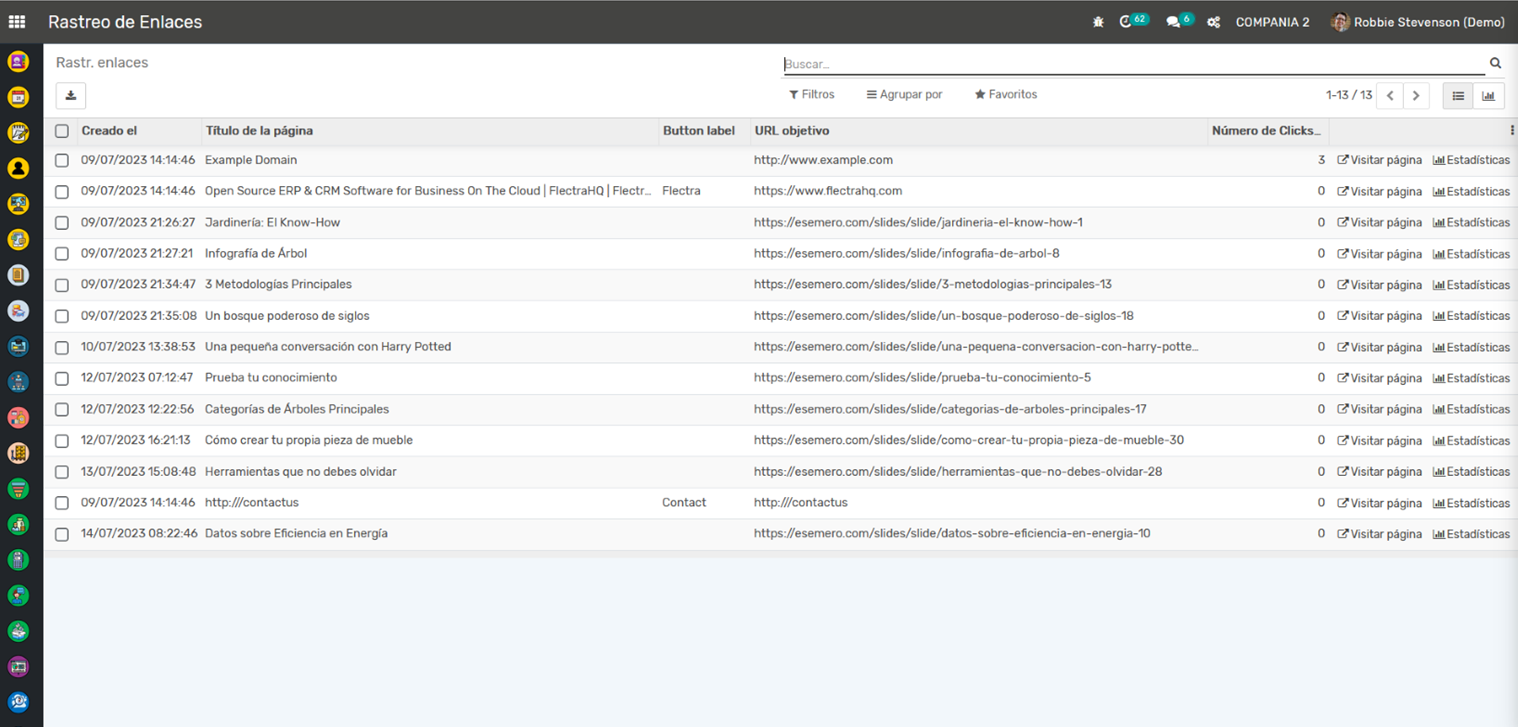Viewport: 1518px width, 727px height.
Task: Click the Buscar search input field
Action: pyautogui.click(x=1130, y=64)
